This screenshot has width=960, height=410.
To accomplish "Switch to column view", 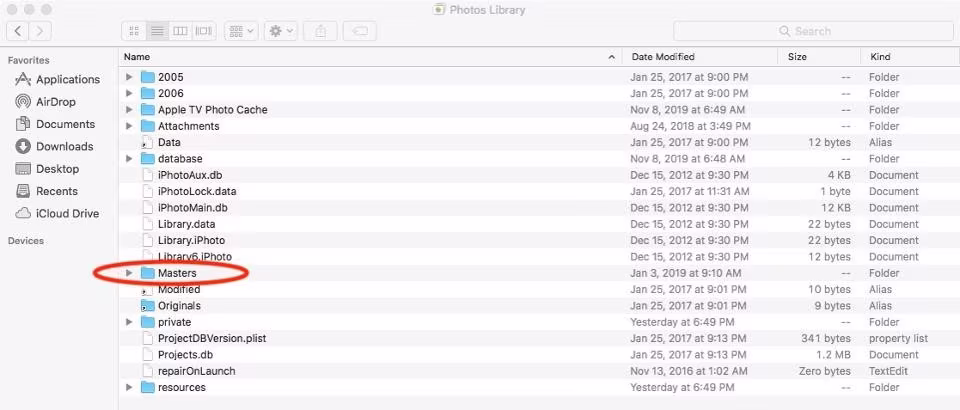I will coord(180,31).
